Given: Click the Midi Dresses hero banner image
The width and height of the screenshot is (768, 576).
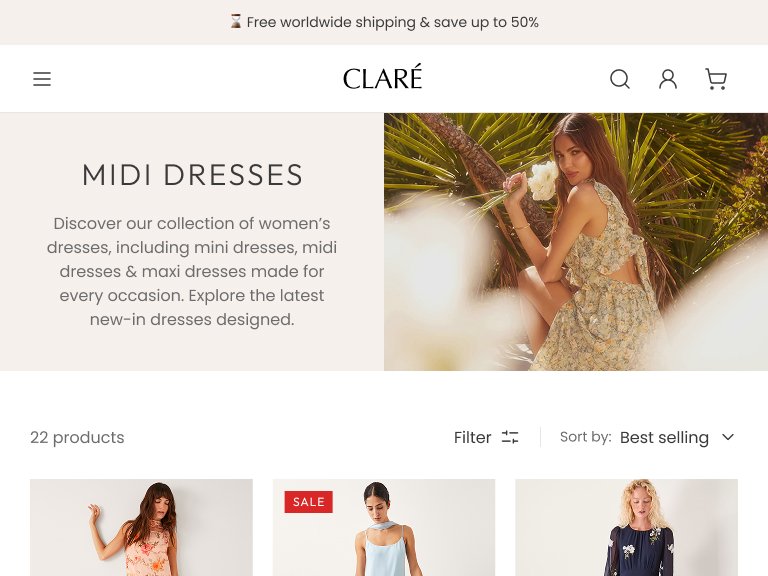Looking at the screenshot, I should point(576,242).
